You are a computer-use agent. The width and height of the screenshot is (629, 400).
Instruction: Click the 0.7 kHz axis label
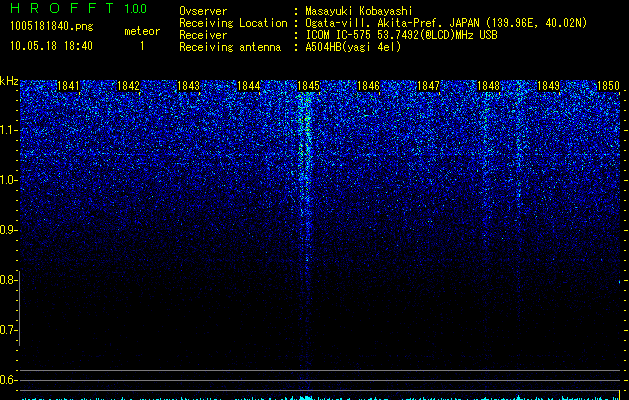[x=8, y=330]
